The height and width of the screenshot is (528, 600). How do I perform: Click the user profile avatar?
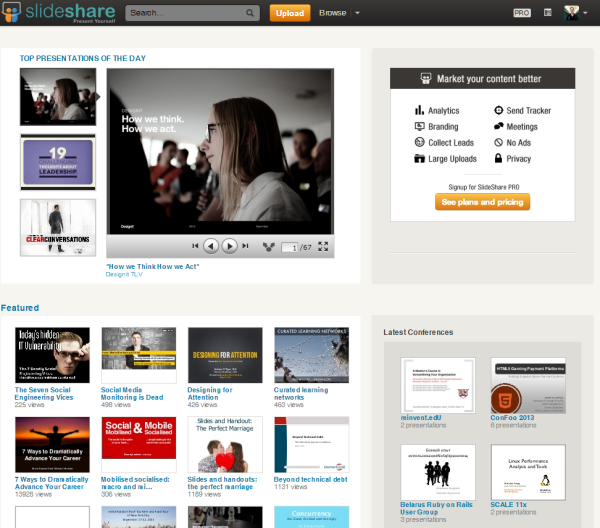pyautogui.click(x=571, y=13)
